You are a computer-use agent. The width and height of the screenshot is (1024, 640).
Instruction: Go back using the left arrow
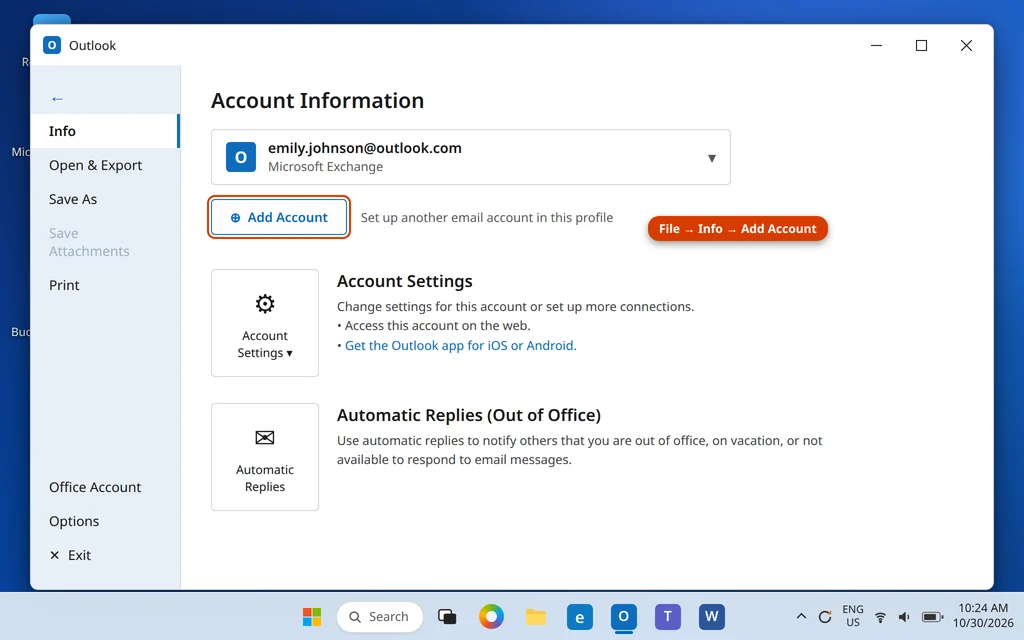pyautogui.click(x=57, y=99)
